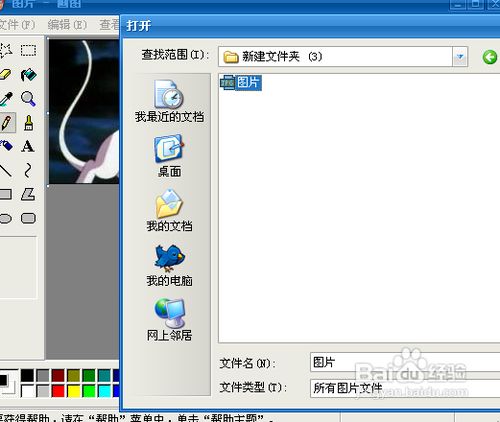Open the 查看 menu in Paint

point(109,24)
